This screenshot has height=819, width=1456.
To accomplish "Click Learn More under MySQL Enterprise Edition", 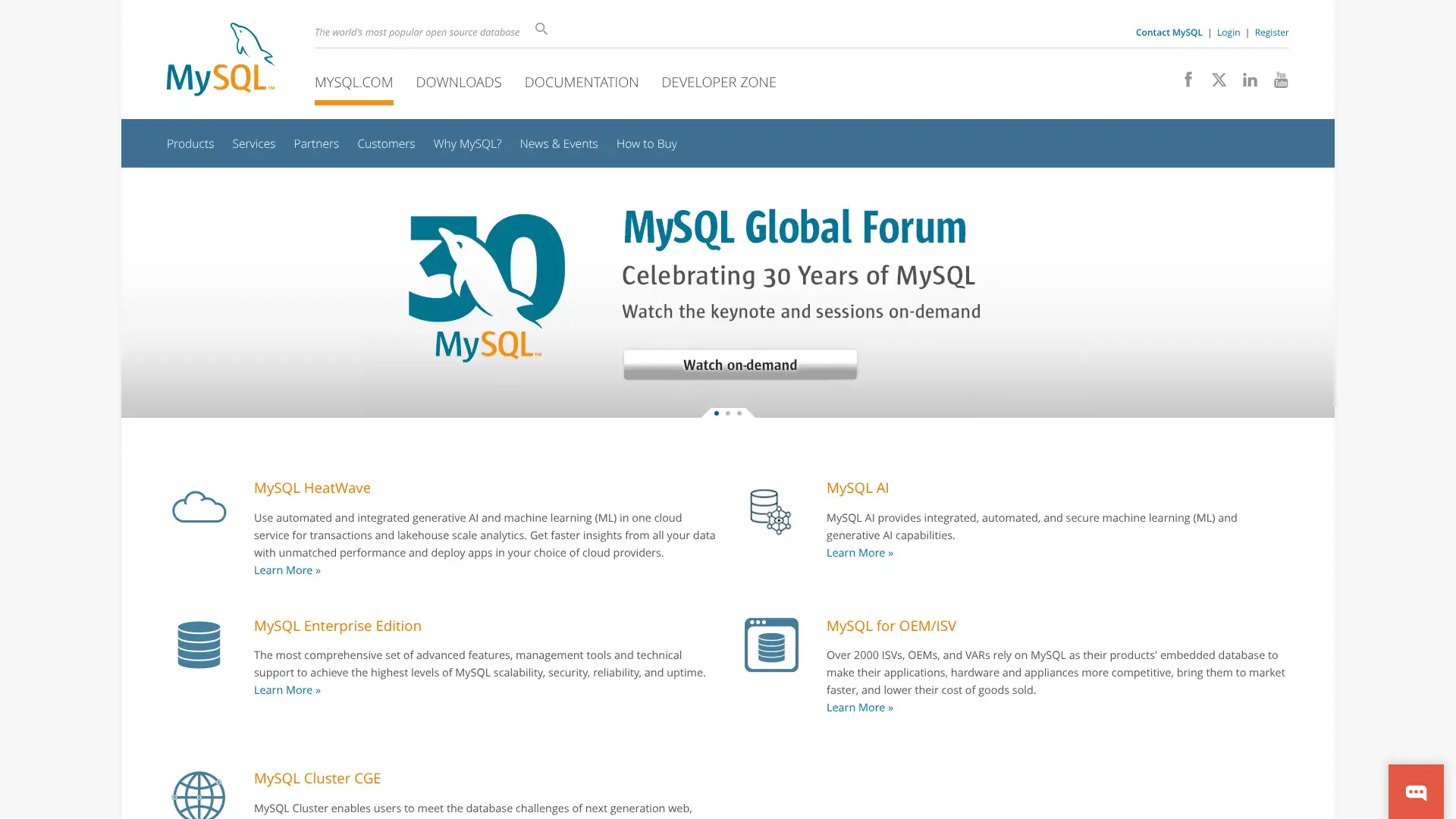I will coord(287,690).
